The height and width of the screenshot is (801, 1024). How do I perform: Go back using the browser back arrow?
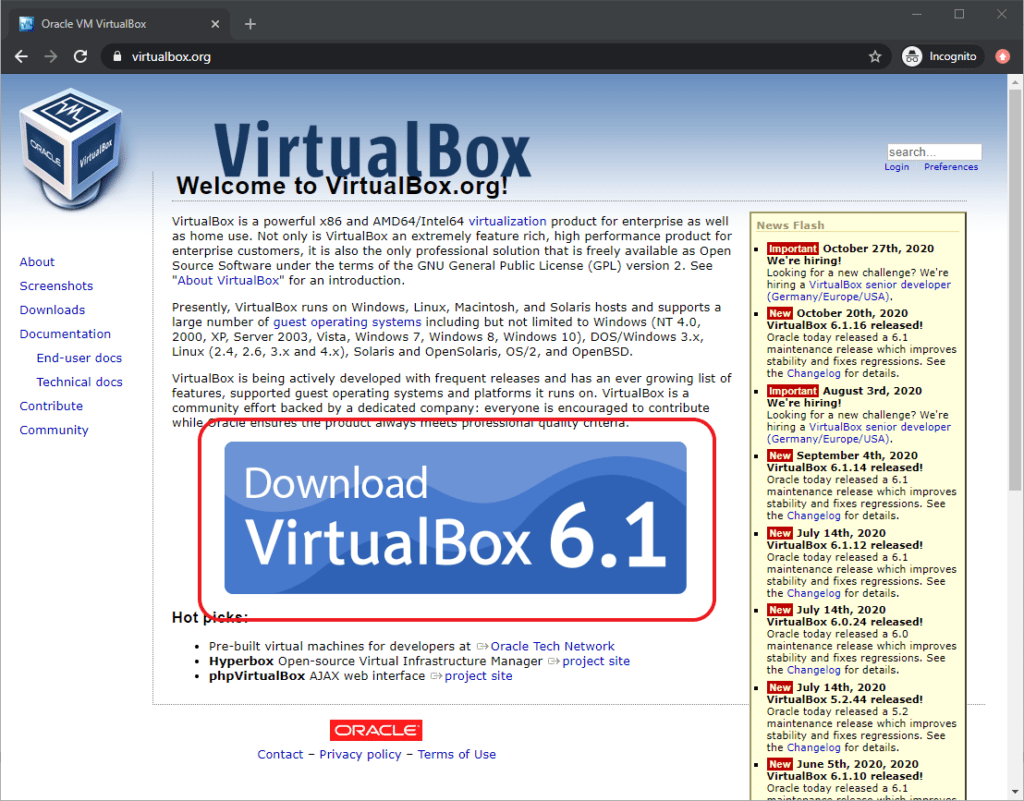21,57
